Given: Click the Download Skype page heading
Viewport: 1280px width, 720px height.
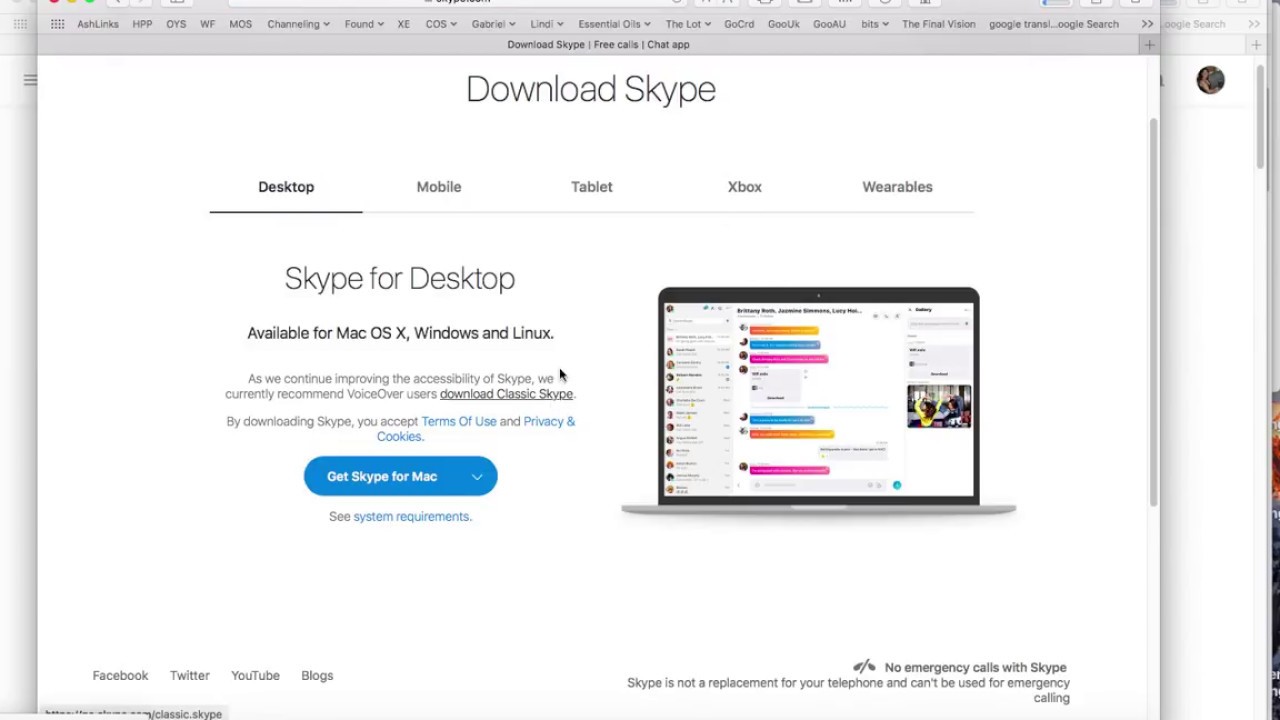Looking at the screenshot, I should (591, 89).
